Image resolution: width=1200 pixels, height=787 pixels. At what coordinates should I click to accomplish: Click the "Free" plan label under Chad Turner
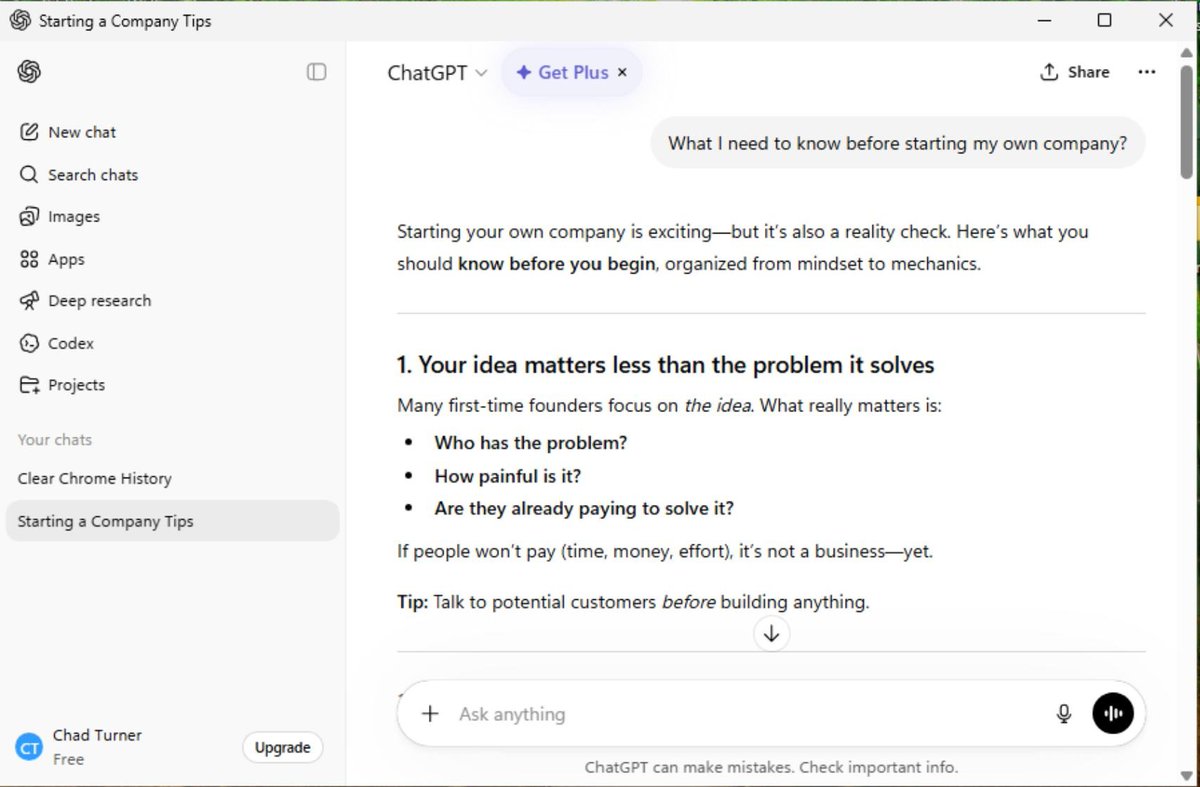click(x=68, y=759)
